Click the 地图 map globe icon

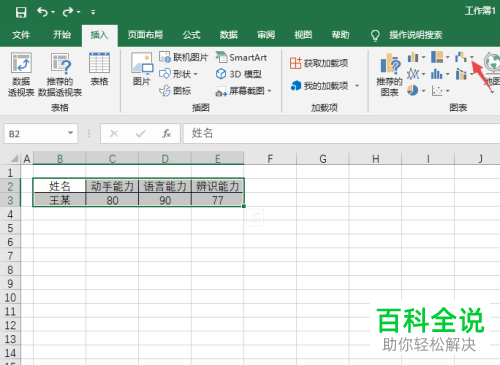click(x=493, y=63)
